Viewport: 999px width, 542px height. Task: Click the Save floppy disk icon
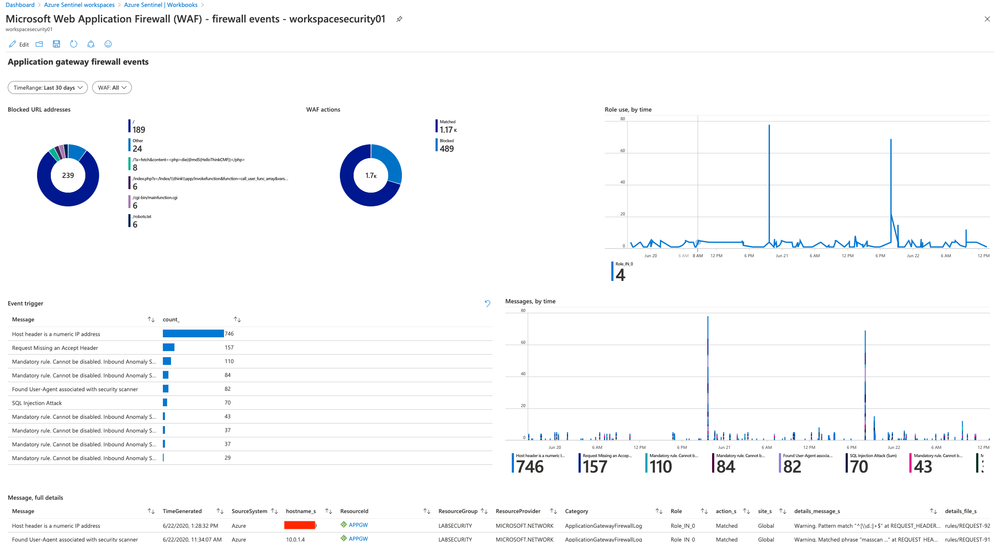[56, 44]
